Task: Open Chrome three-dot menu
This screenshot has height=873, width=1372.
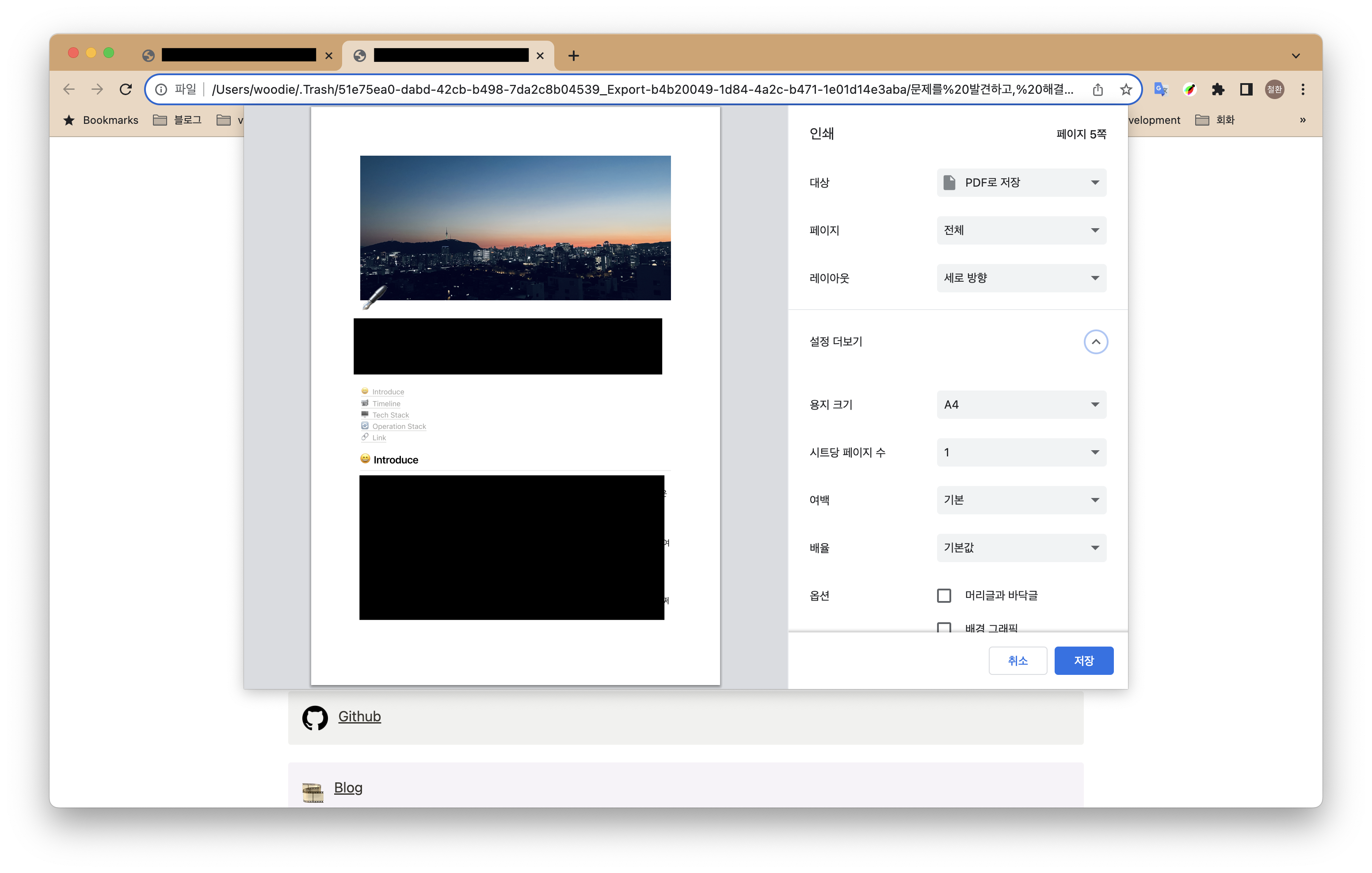Action: [x=1303, y=89]
